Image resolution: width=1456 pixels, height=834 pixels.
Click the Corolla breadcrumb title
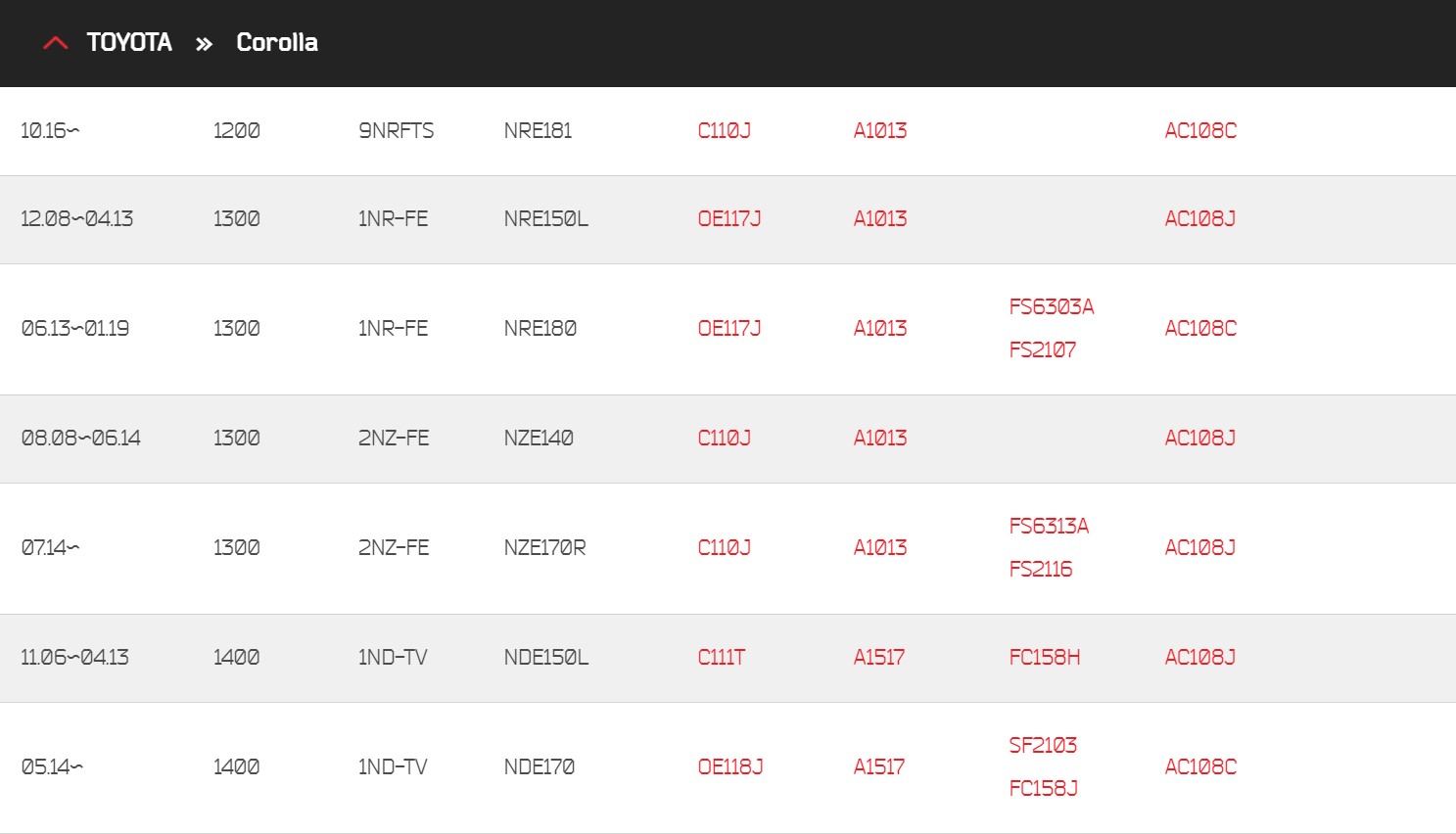[277, 42]
